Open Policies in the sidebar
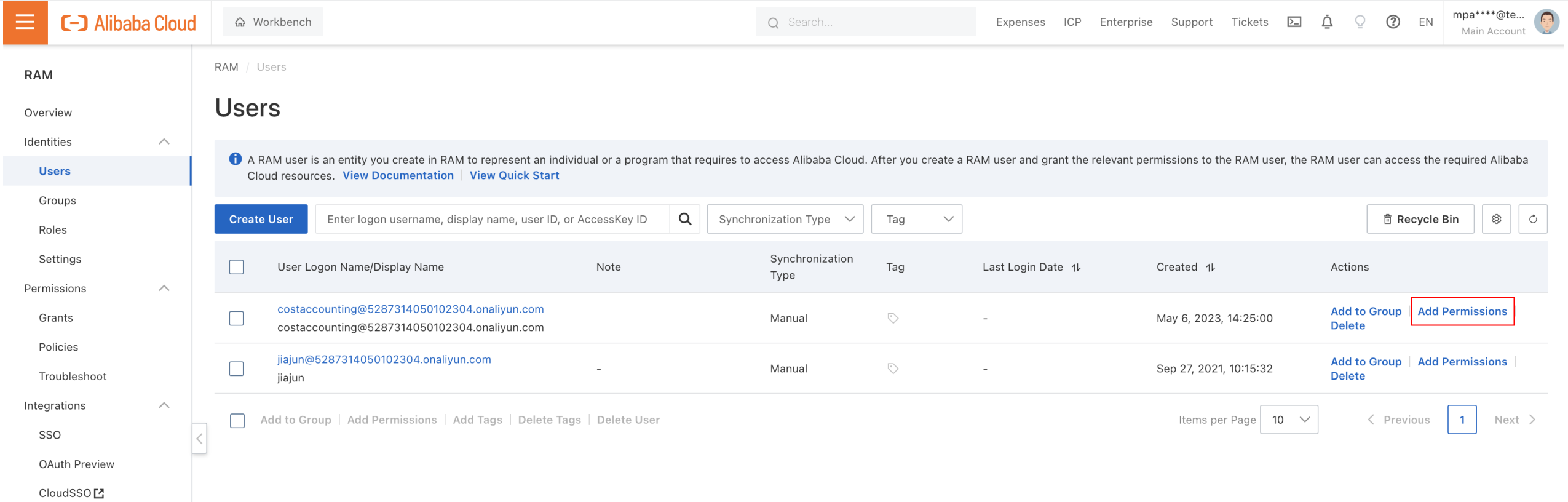Viewport: 1568px width, 502px height. coord(58,347)
